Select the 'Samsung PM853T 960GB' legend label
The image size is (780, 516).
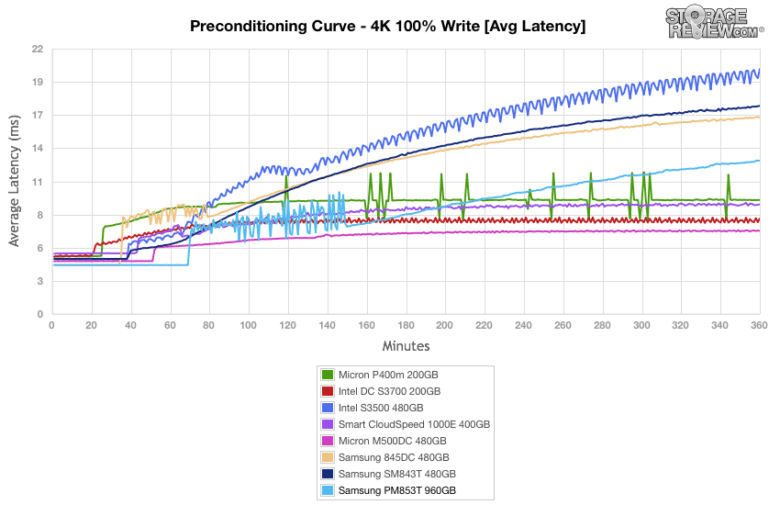click(397, 490)
